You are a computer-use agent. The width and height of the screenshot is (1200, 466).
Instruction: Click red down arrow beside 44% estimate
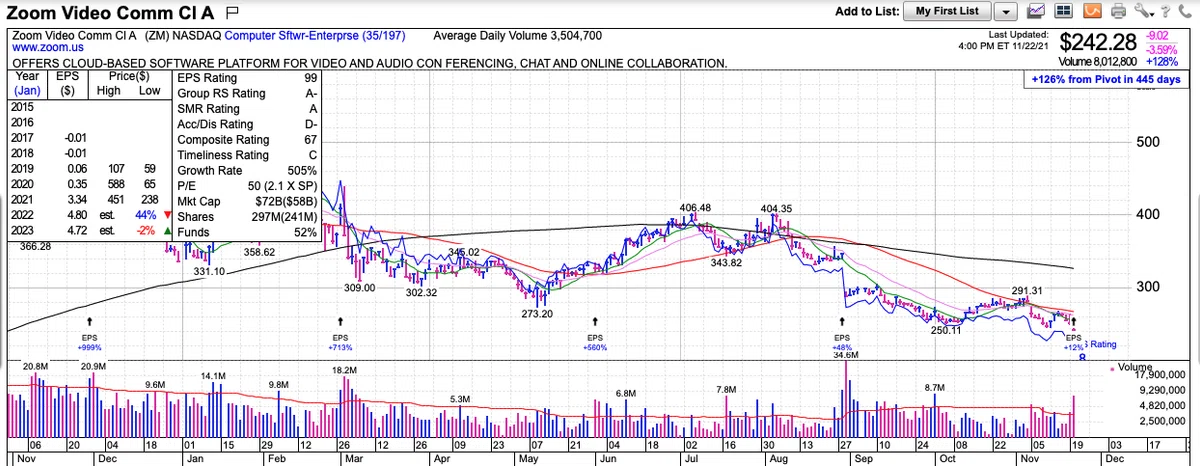click(x=166, y=215)
